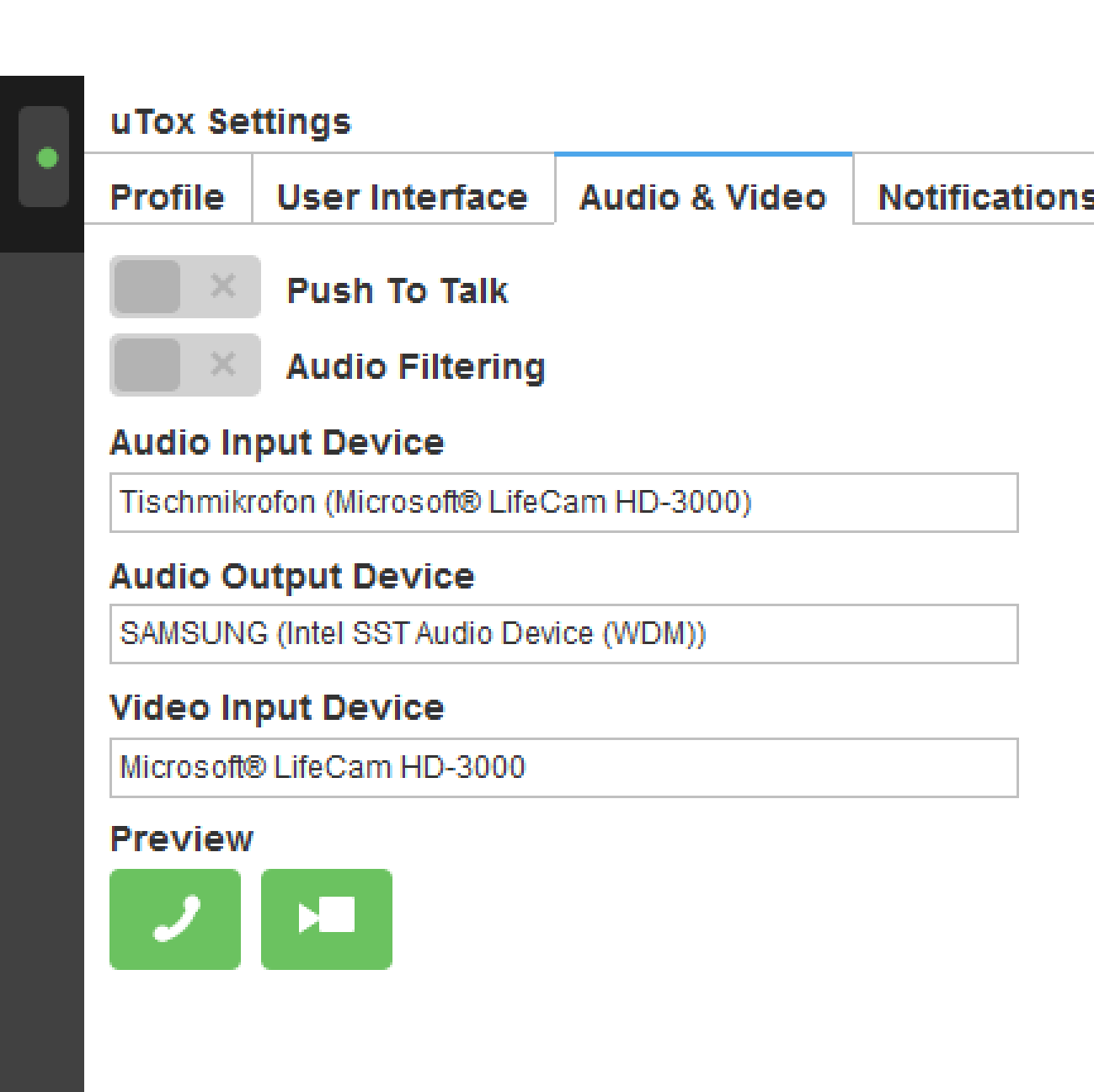Click the X on Audio Filtering switch
This screenshot has width=1094, height=1092.
(223, 365)
